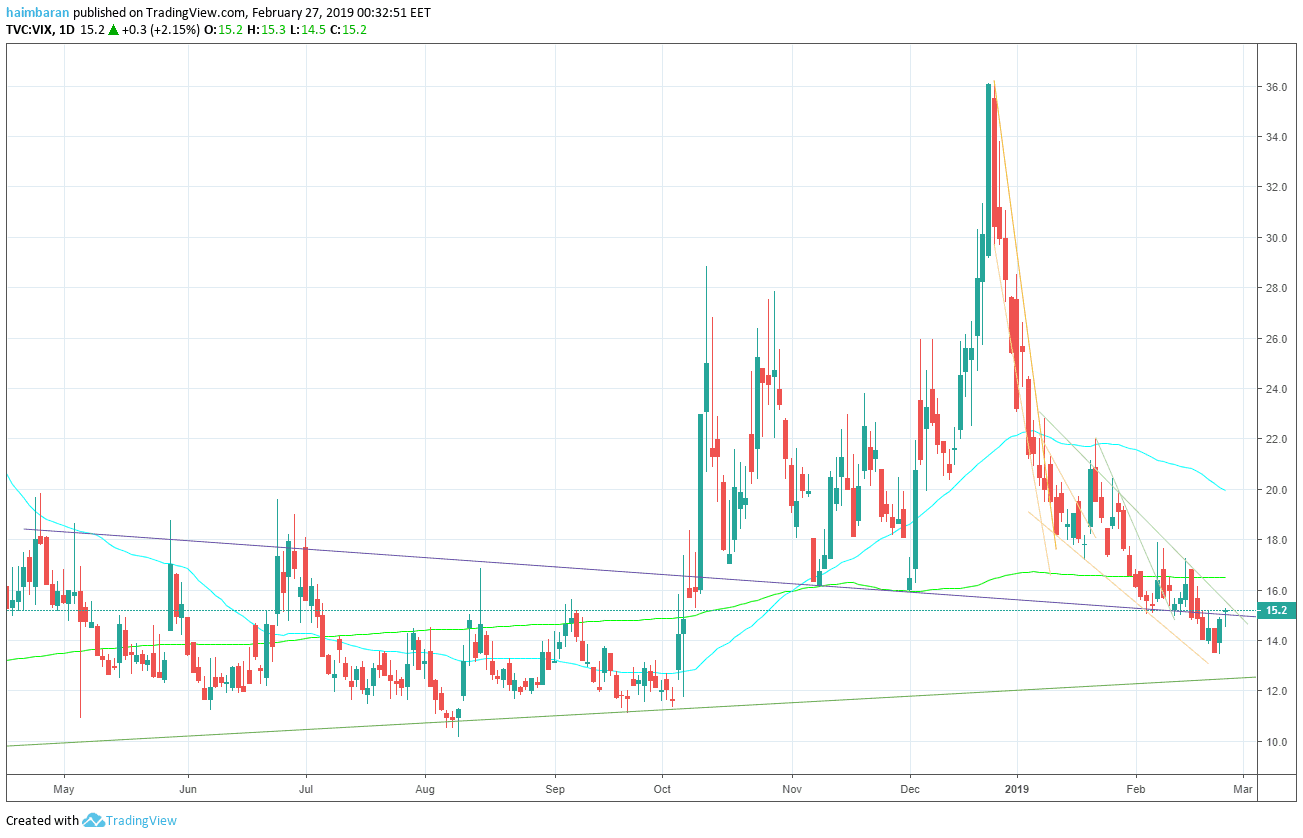Image resolution: width=1303 pixels, height=838 pixels.
Task: Click the May label on time axis
Action: (64, 788)
